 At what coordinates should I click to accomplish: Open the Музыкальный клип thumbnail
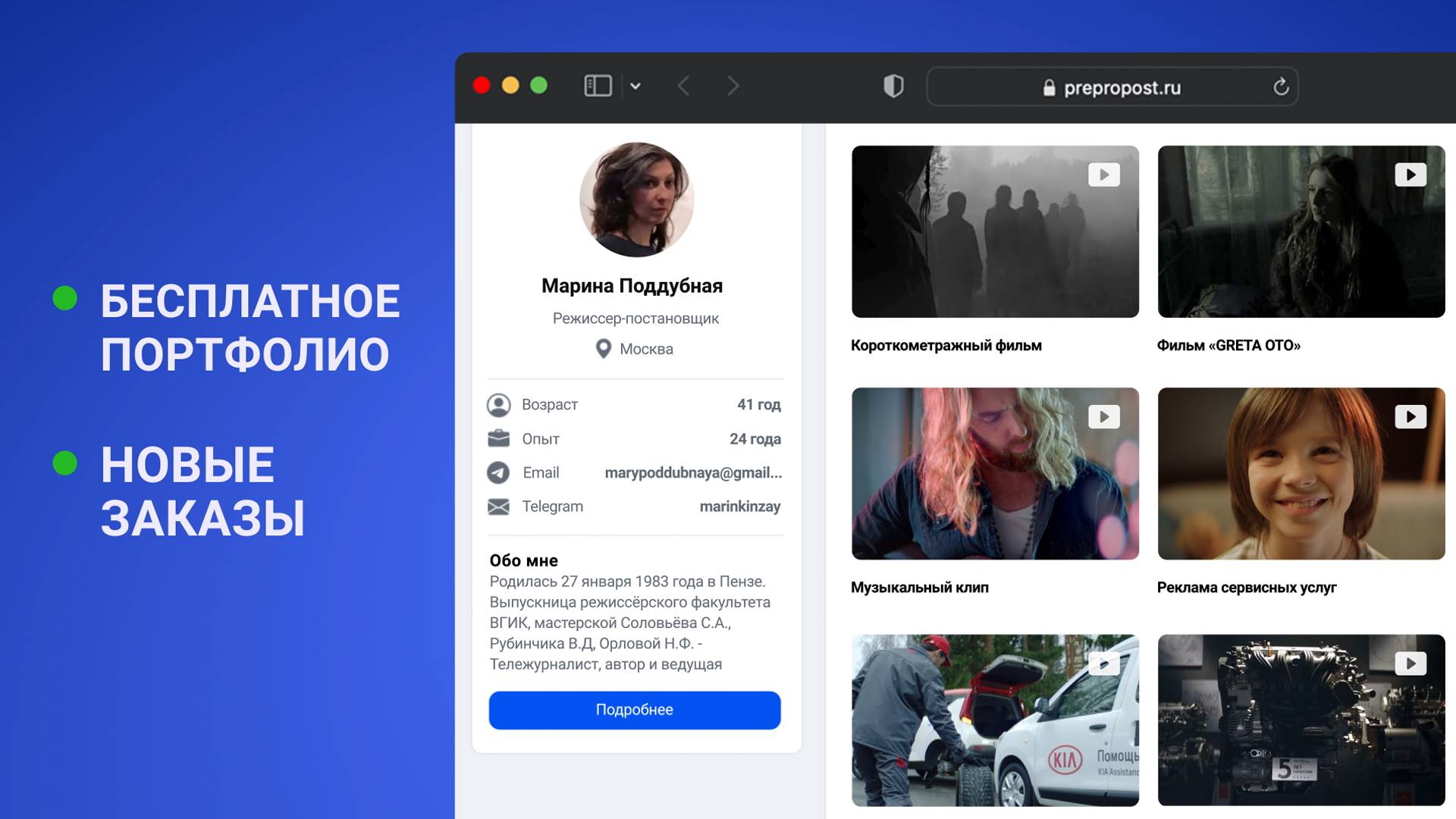995,473
